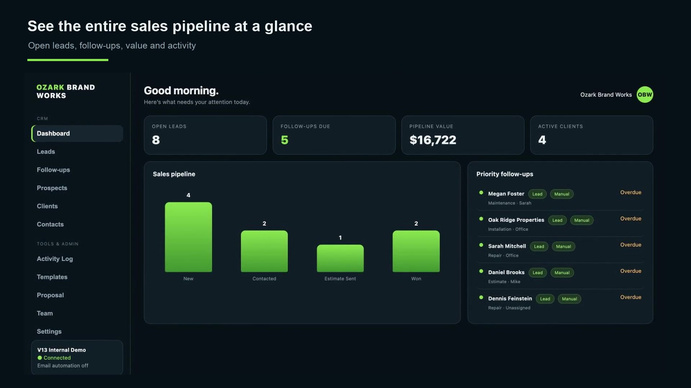
Task: Open the Activity Log
Action: (55, 259)
